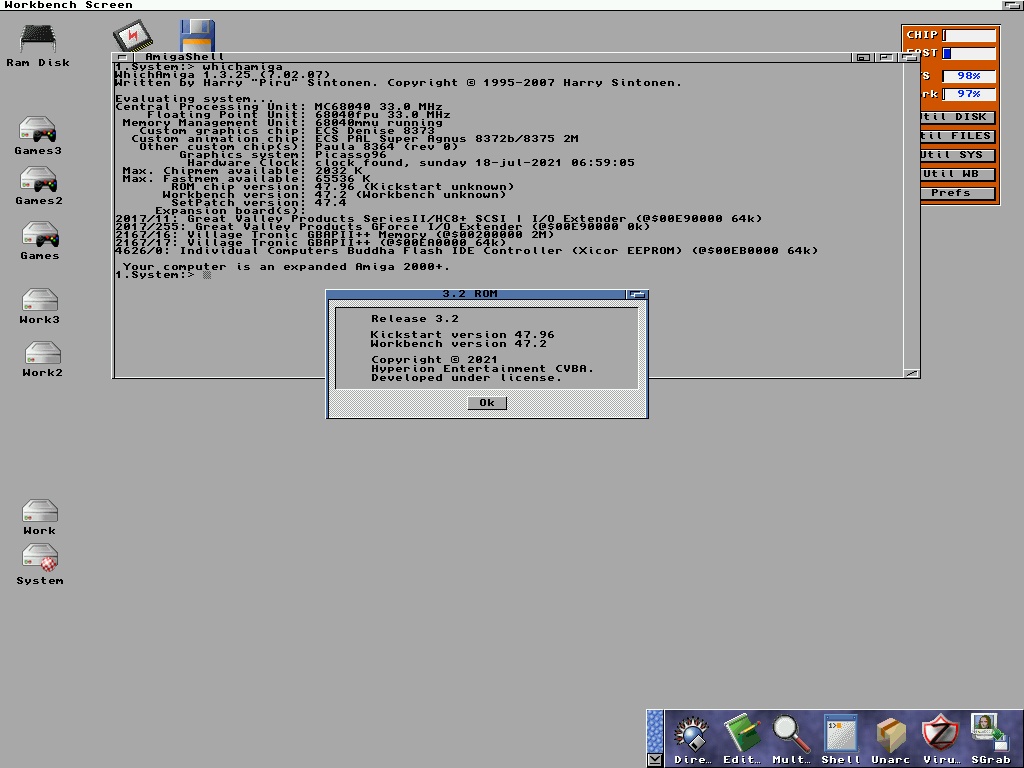Image resolution: width=1024 pixels, height=768 pixels.
Task: Launch Shell from the dock
Action: click(840, 739)
